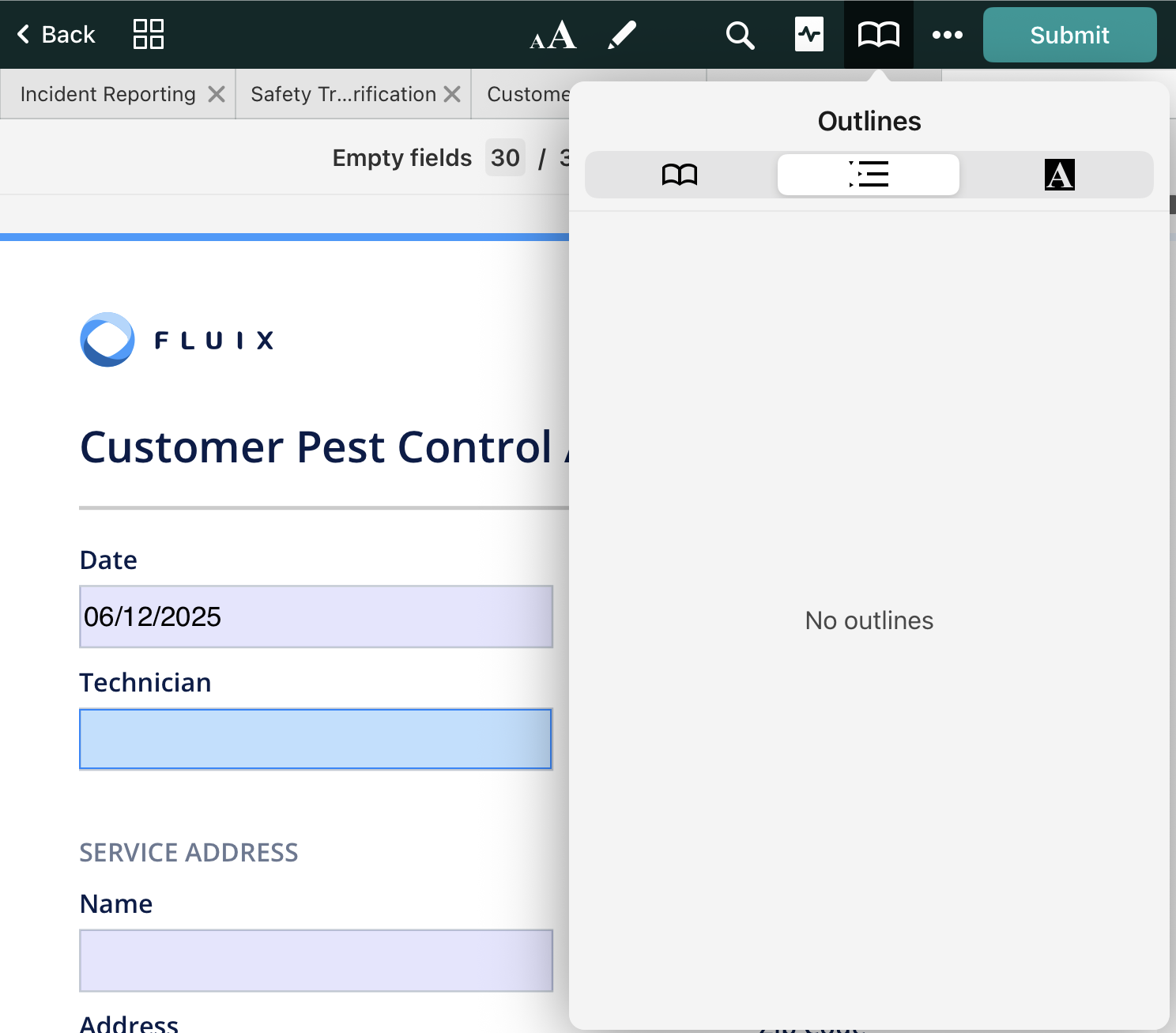The height and width of the screenshot is (1033, 1176).
Task: Close the Outlines book icon in toolbar
Action: 878,35
